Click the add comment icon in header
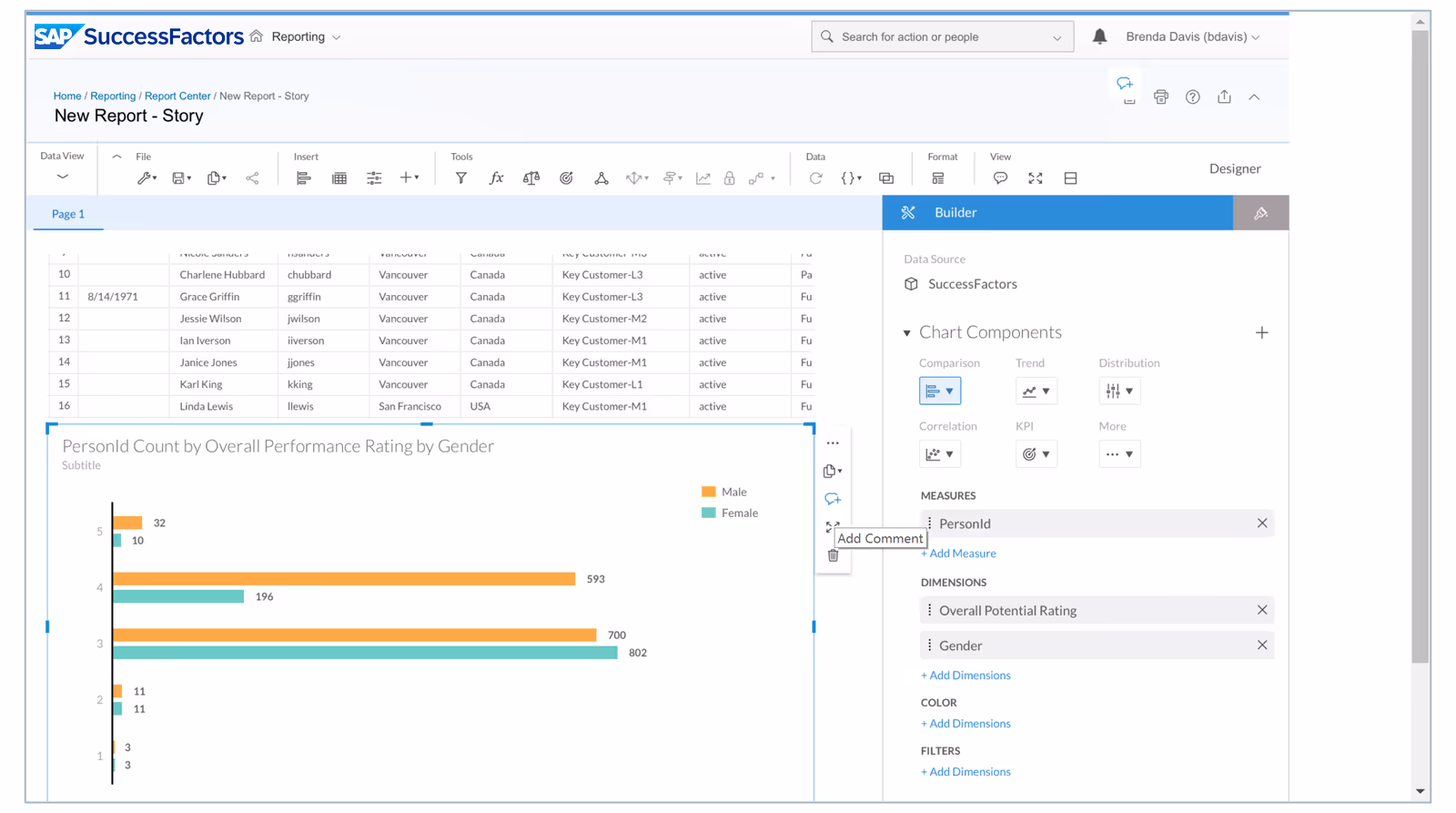Image resolution: width=1456 pixels, height=813 pixels. (1126, 85)
